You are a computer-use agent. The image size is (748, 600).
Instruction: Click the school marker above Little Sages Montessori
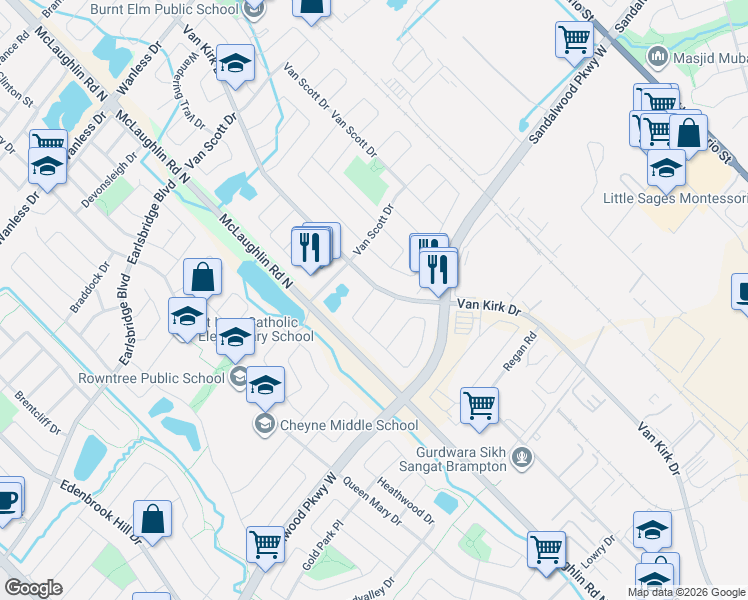pos(666,171)
